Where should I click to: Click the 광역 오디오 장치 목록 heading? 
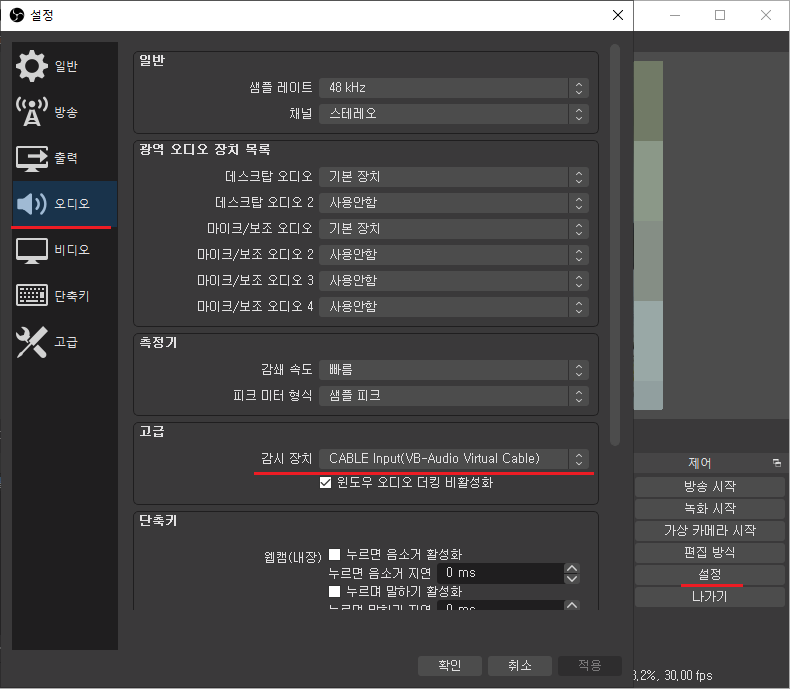pos(205,150)
